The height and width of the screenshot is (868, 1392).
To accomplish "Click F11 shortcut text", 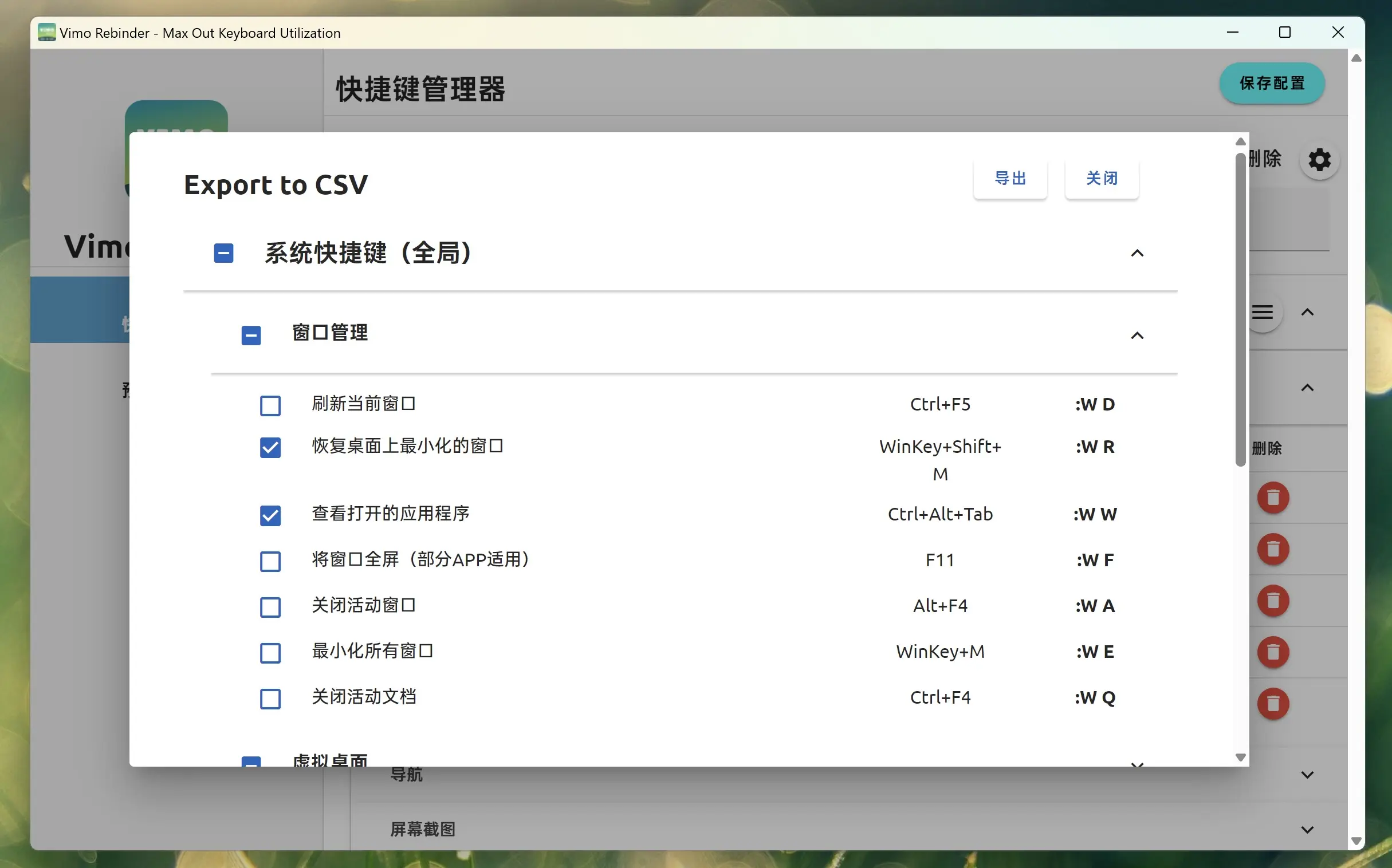I will (940, 560).
